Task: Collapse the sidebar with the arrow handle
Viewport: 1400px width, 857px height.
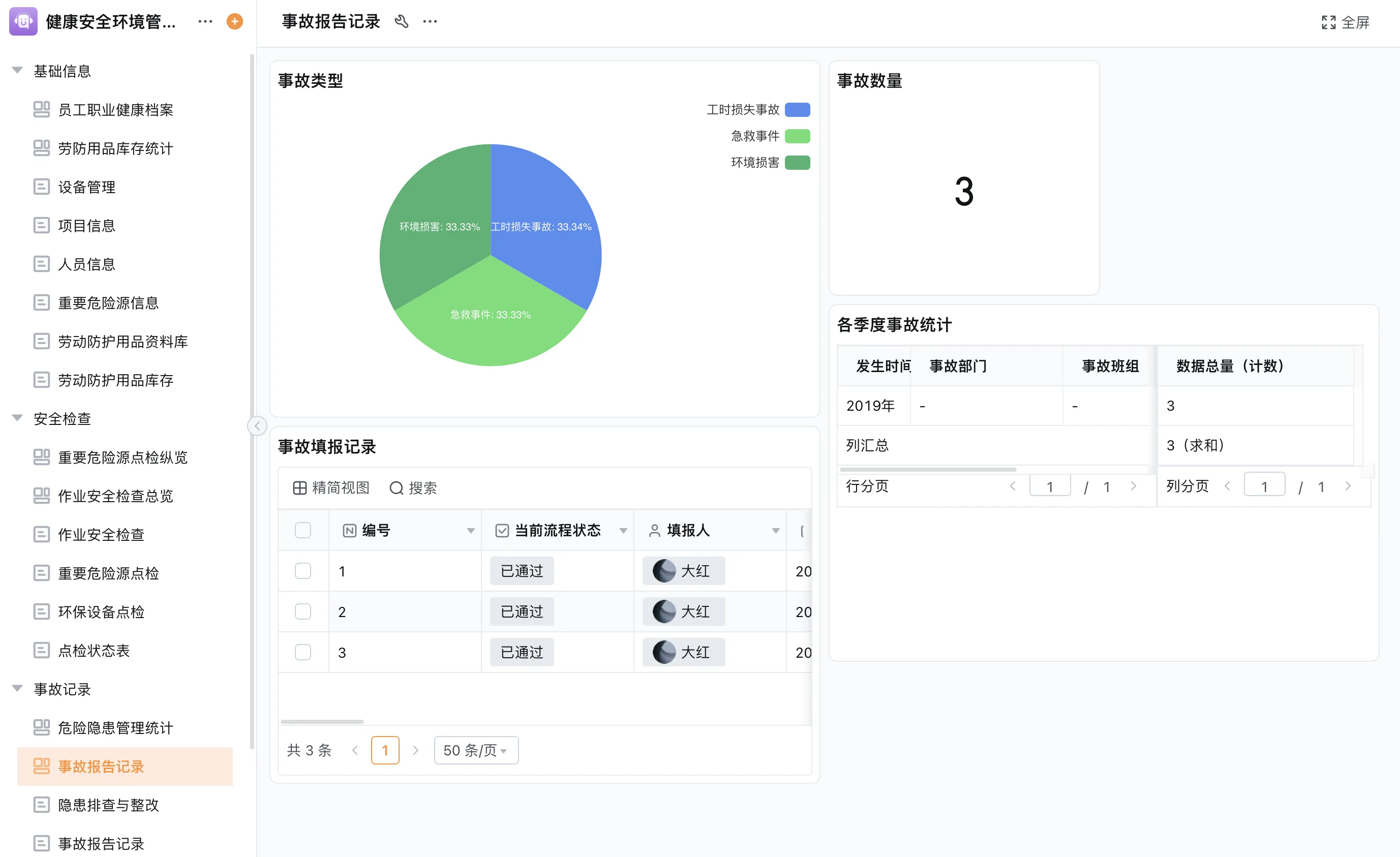Action: [257, 425]
